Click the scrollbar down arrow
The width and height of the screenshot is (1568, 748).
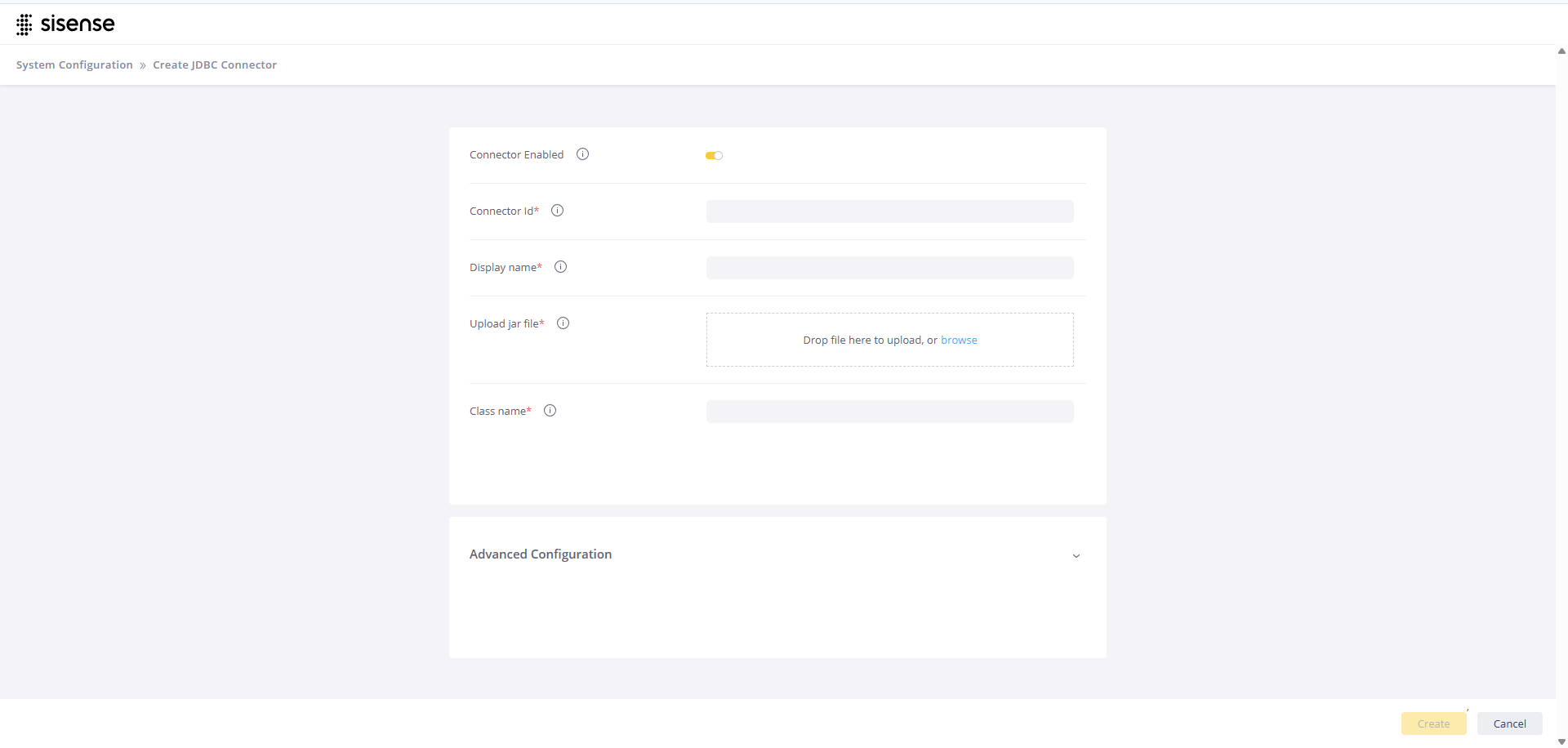[1561, 741]
